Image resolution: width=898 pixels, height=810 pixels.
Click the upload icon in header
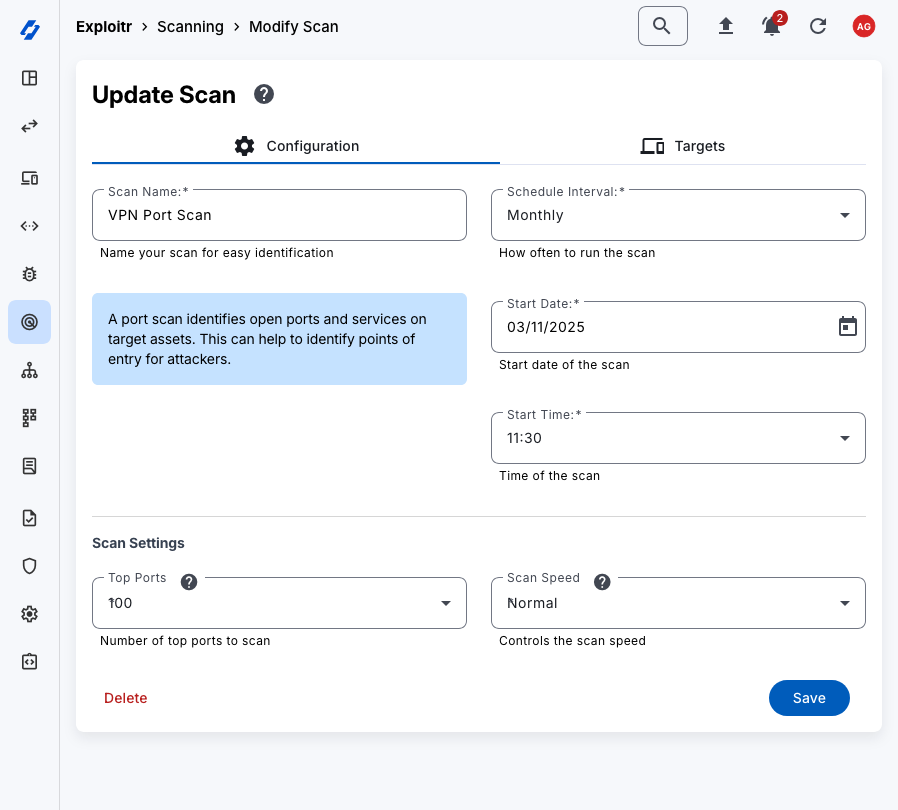click(x=726, y=27)
